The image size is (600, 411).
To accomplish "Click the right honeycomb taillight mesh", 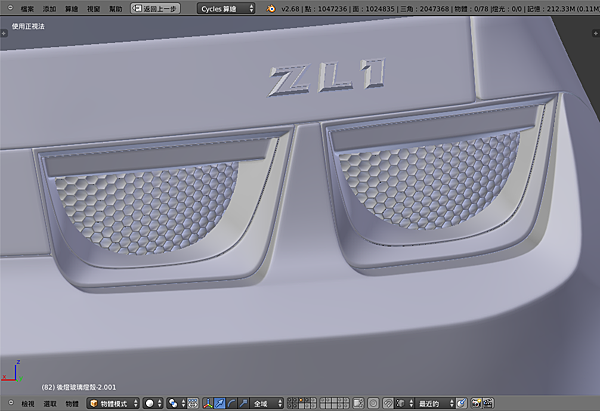I will point(429,180).
